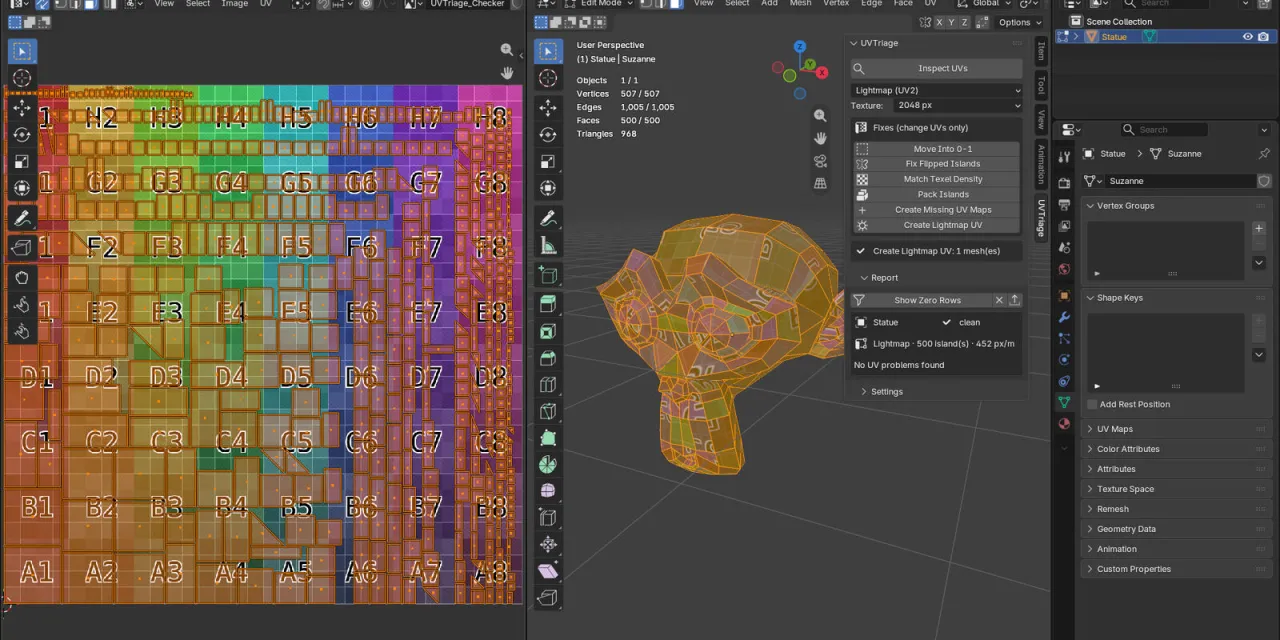Click the zoom magnifier icon in UV editor
The image size is (1280, 640).
507,50
